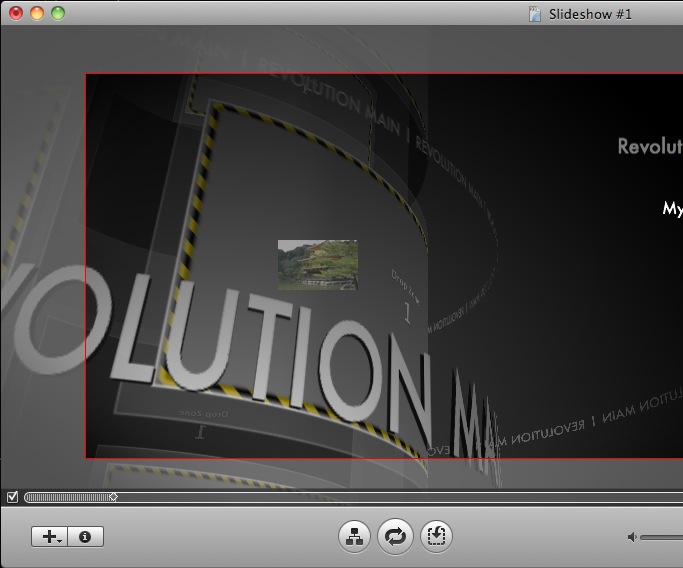Screen dimensions: 683x568
Task: Close the window with red button
Action: pos(16,13)
